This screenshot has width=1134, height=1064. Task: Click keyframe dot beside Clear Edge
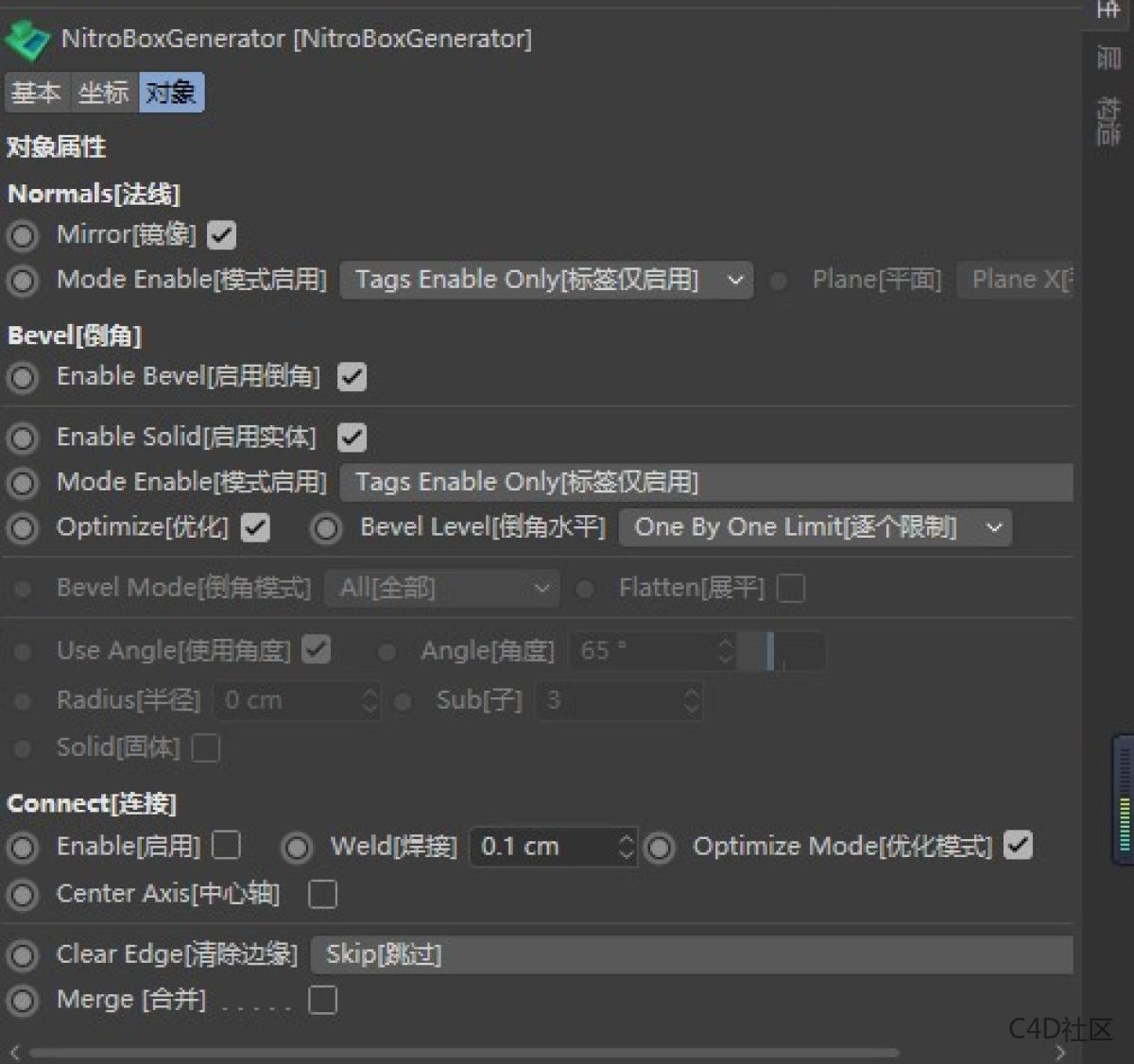[23, 955]
